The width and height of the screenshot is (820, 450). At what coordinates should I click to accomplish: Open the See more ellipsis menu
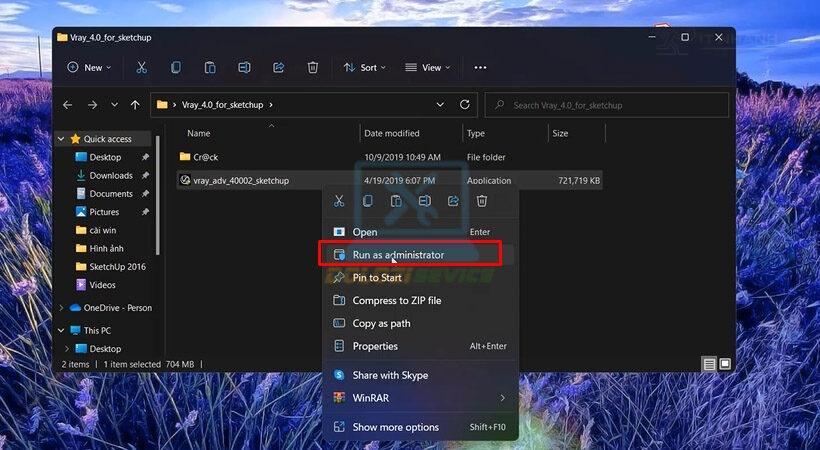[480, 68]
